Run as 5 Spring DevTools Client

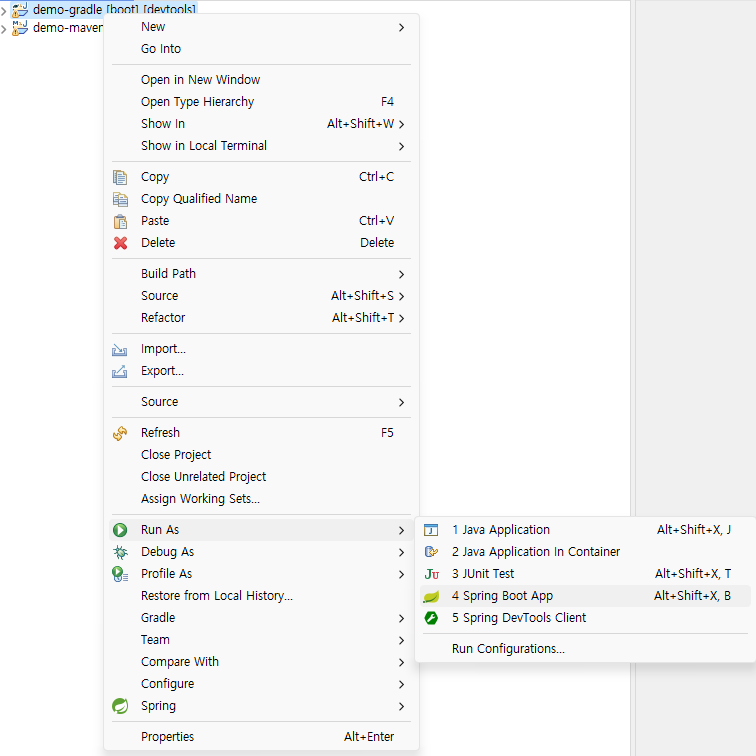tap(585, 618)
